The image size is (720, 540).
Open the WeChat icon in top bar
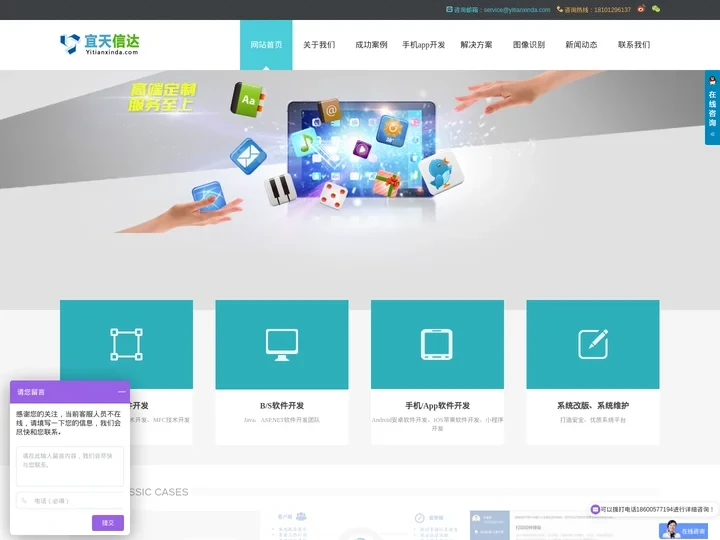(x=656, y=9)
